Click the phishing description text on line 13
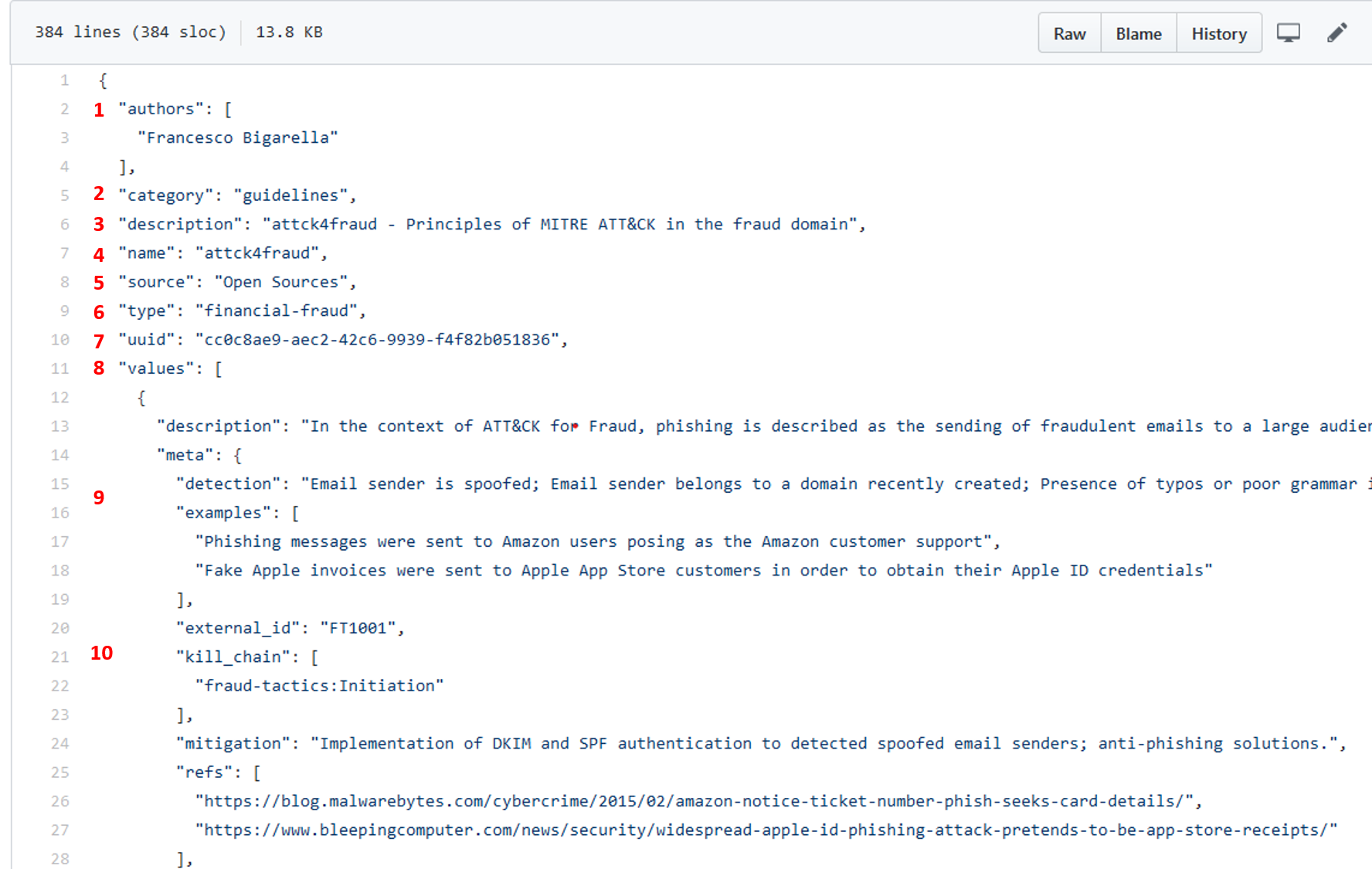This screenshot has width=1372, height=869. [764, 426]
